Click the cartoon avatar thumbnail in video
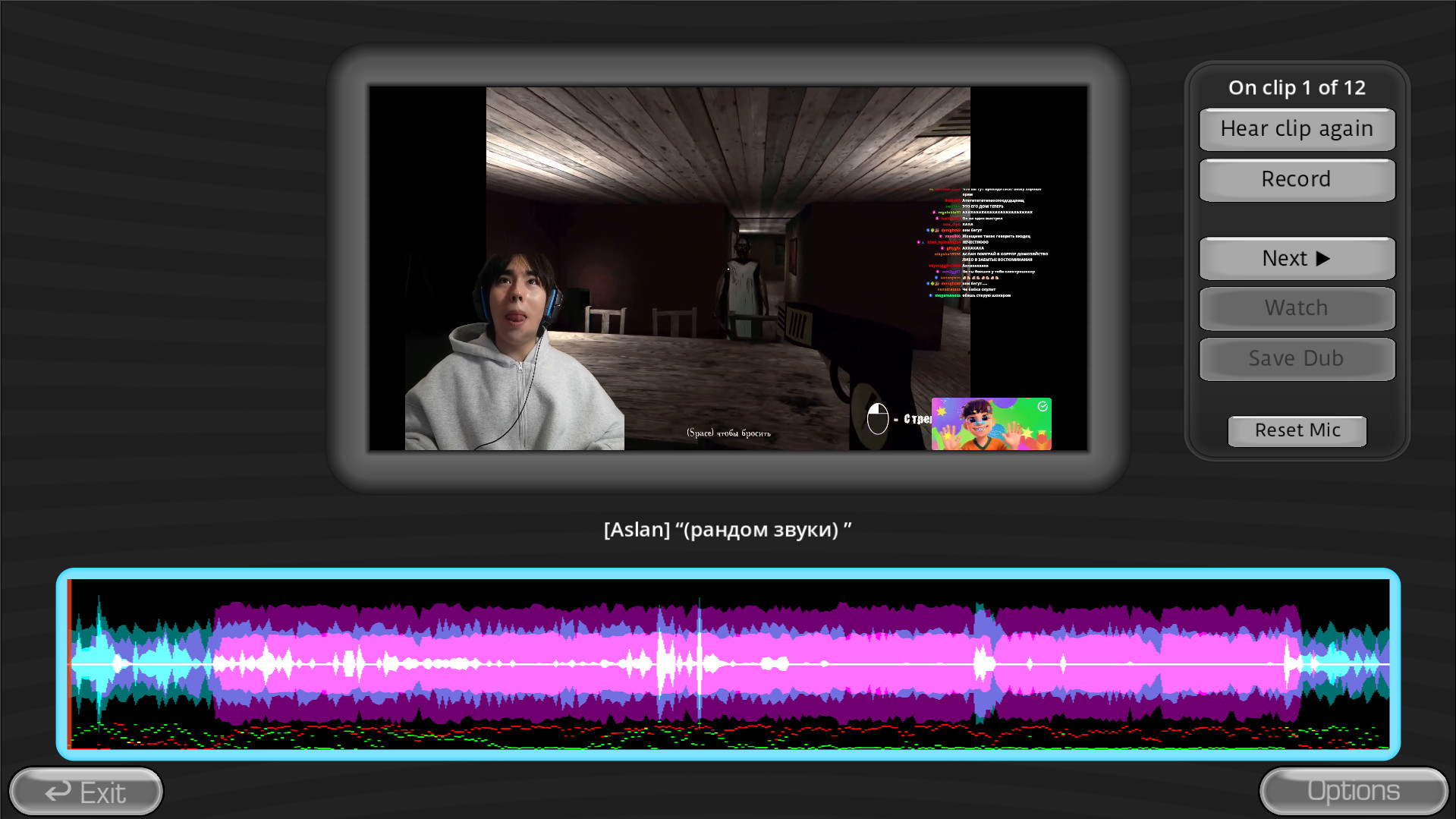The width and height of the screenshot is (1456, 819). (x=991, y=424)
